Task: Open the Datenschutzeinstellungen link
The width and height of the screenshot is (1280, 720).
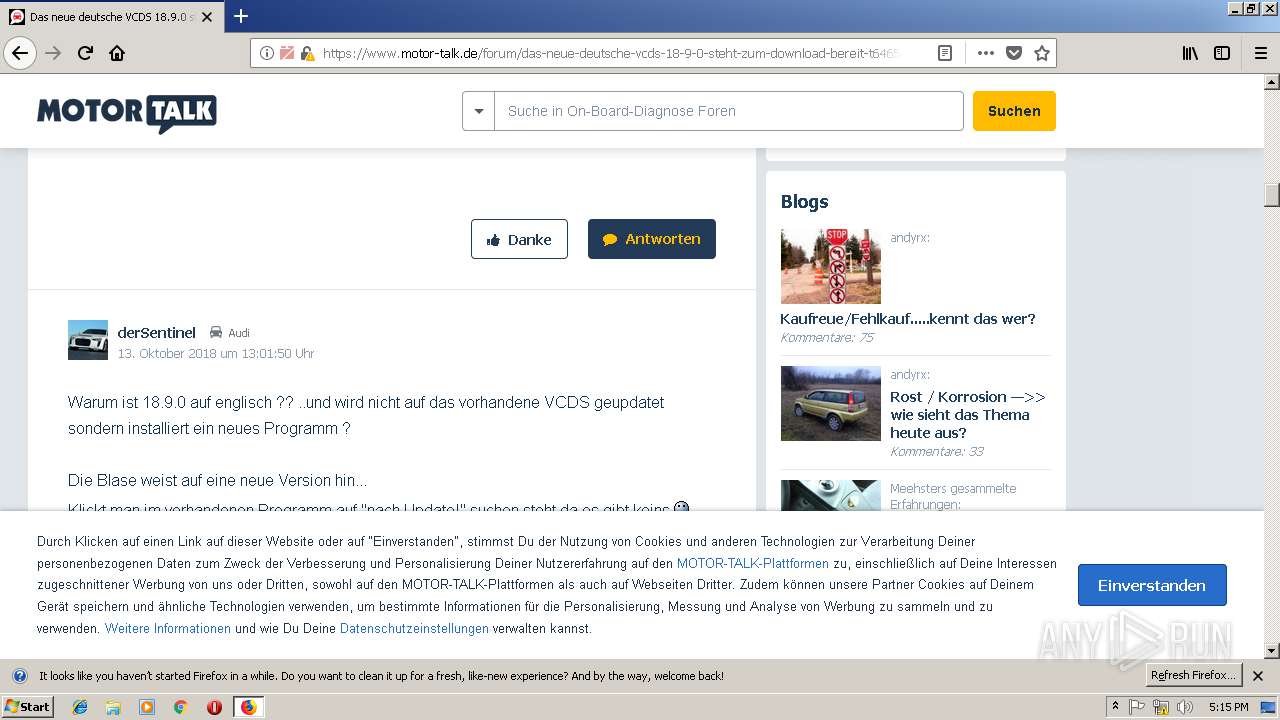Action: (x=414, y=628)
